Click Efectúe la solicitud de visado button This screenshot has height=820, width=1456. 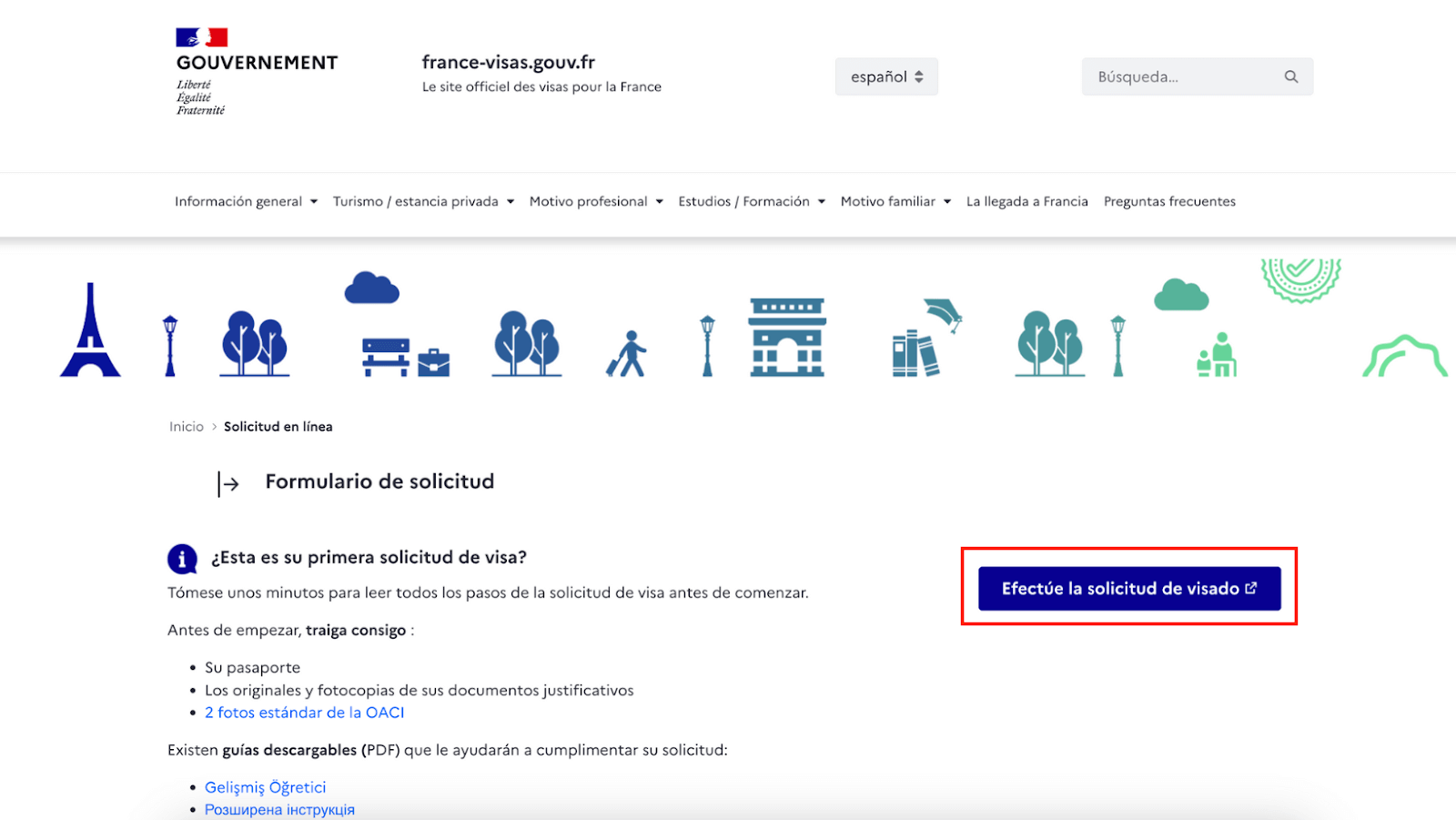coord(1128,589)
